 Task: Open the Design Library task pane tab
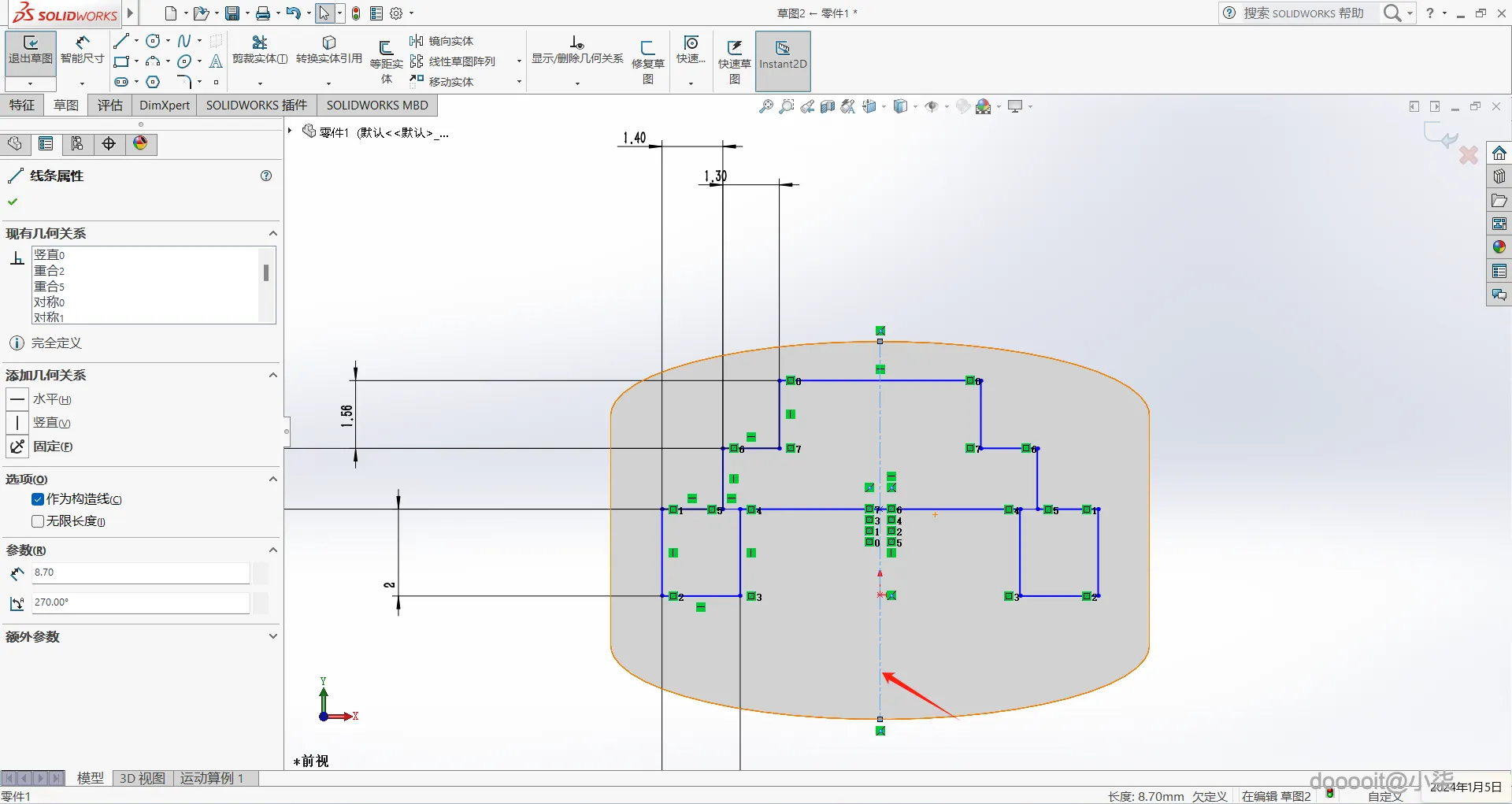1499,176
